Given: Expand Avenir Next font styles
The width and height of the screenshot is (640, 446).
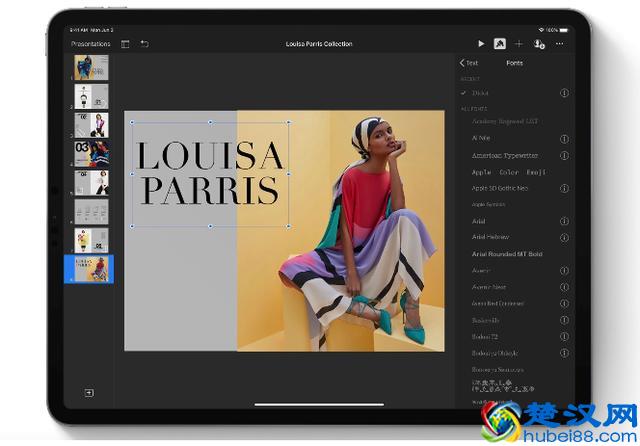Looking at the screenshot, I should click(564, 287).
